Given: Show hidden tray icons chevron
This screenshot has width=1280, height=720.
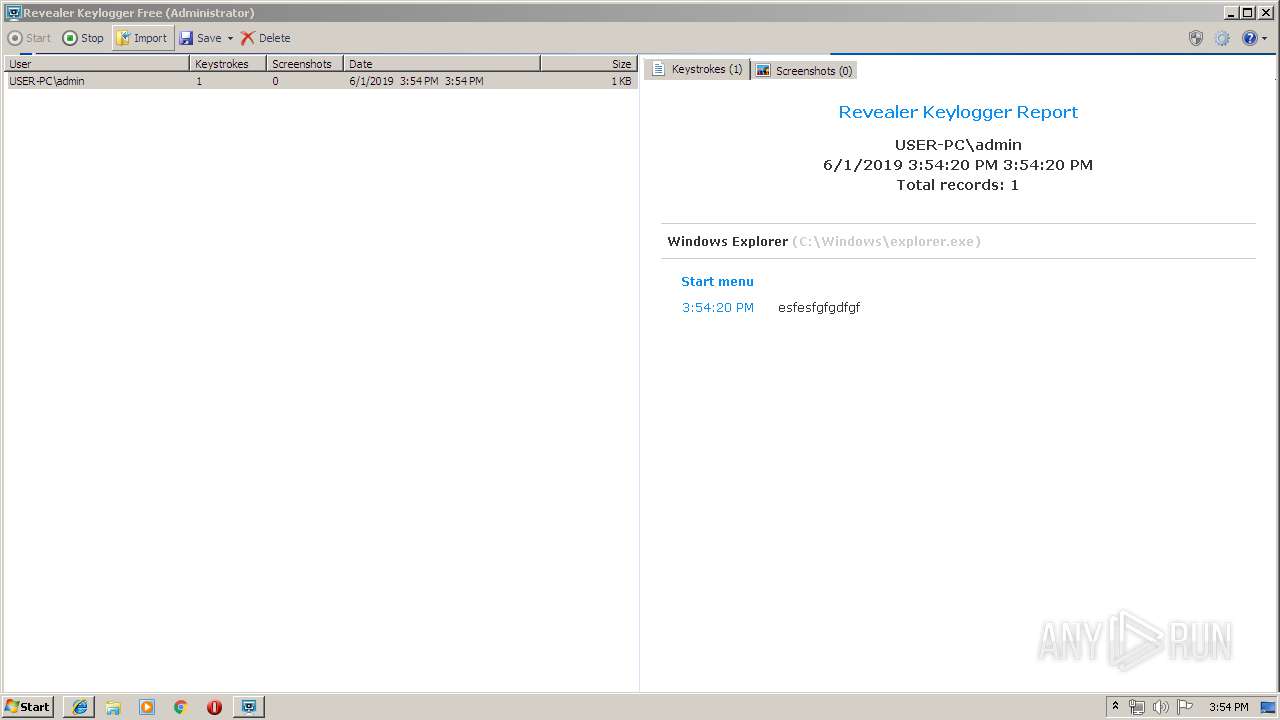Looking at the screenshot, I should click(x=1115, y=707).
